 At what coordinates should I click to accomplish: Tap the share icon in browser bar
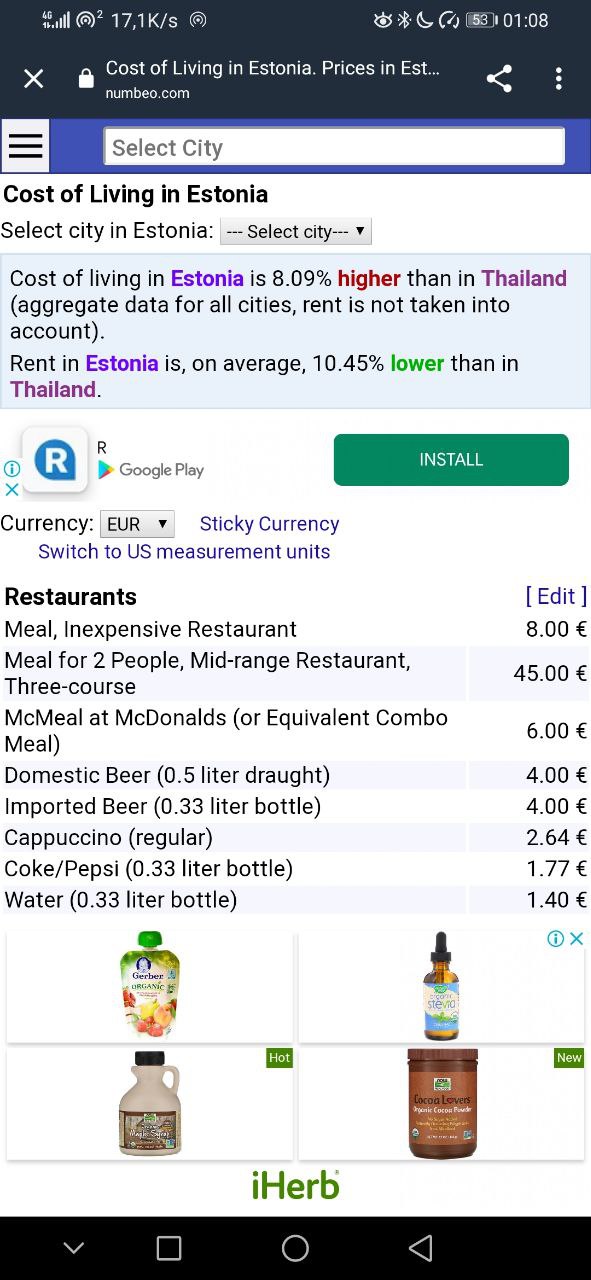(x=499, y=79)
